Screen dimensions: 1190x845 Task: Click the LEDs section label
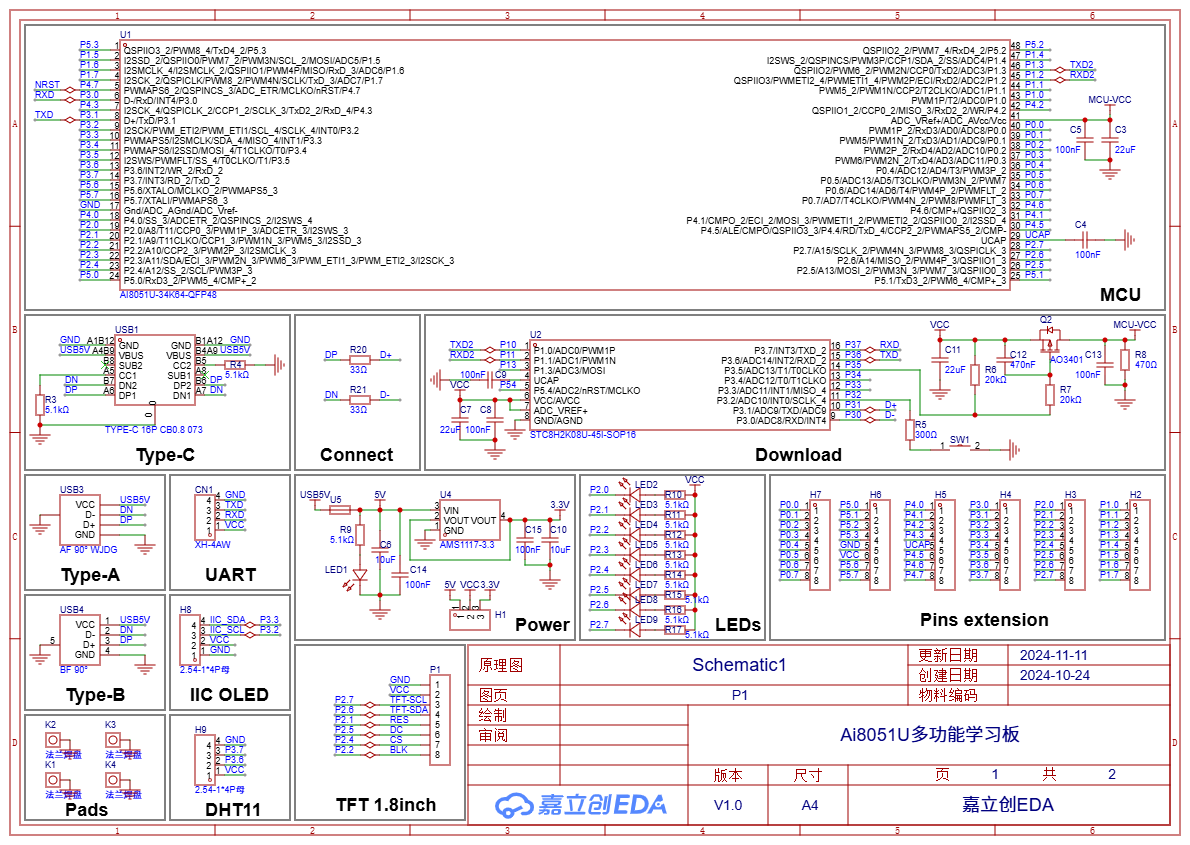738,625
